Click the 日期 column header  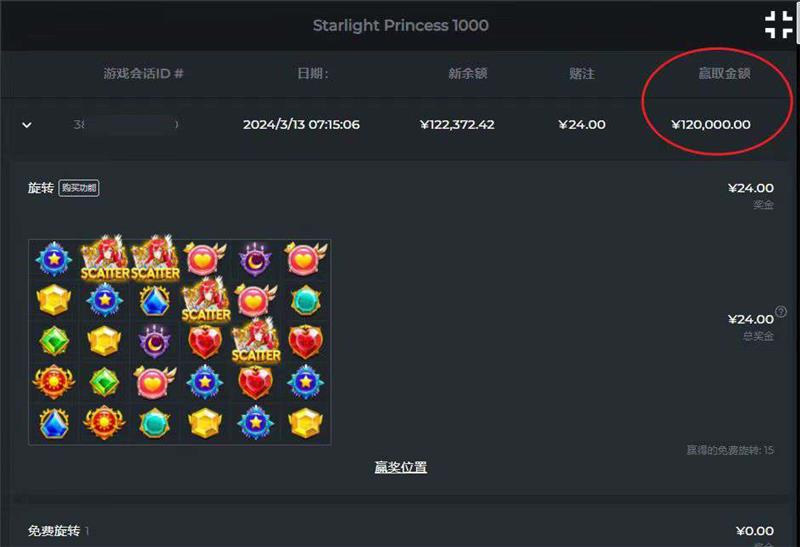pos(313,73)
